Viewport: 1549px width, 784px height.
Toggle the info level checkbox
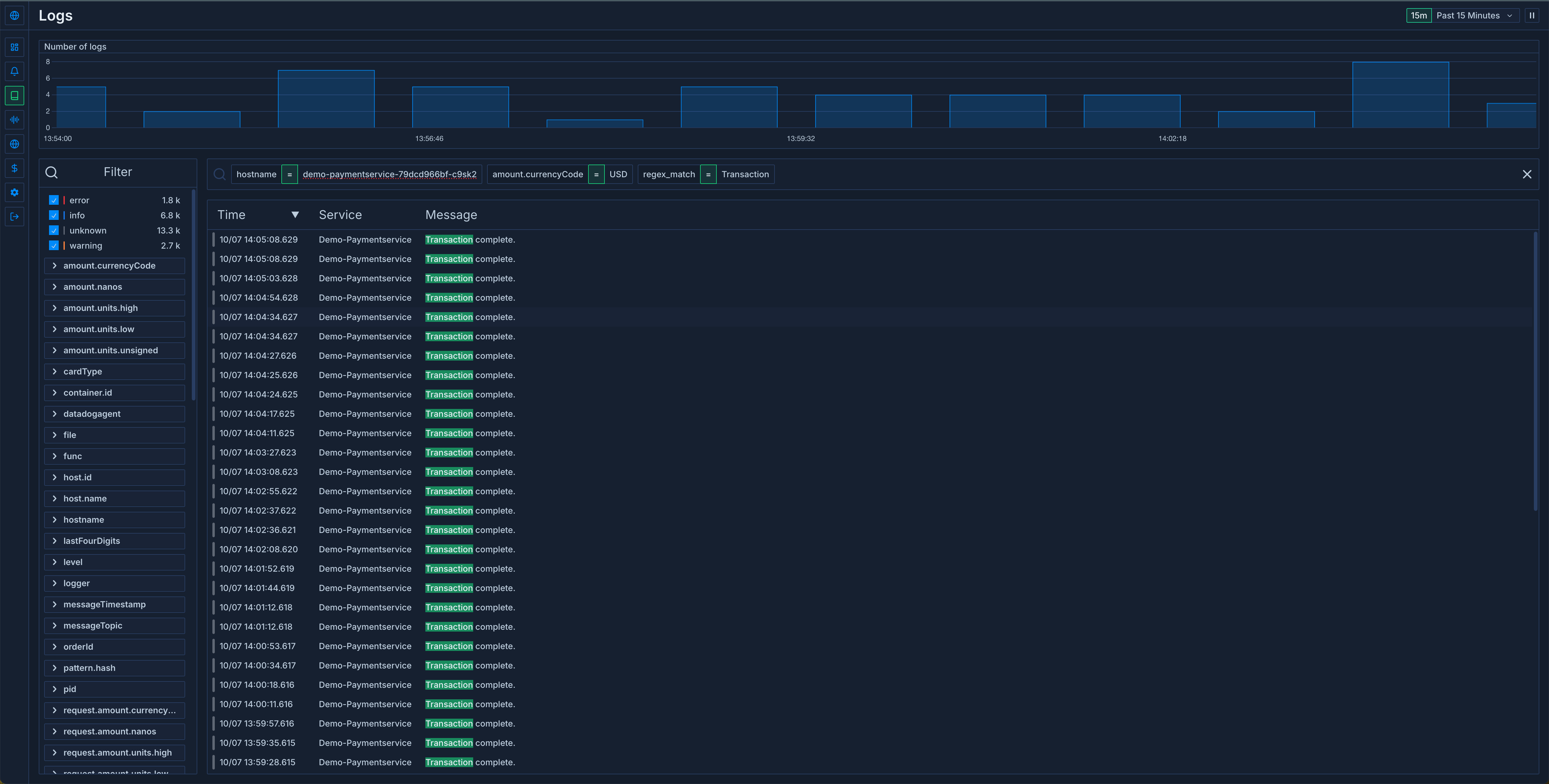[54, 215]
